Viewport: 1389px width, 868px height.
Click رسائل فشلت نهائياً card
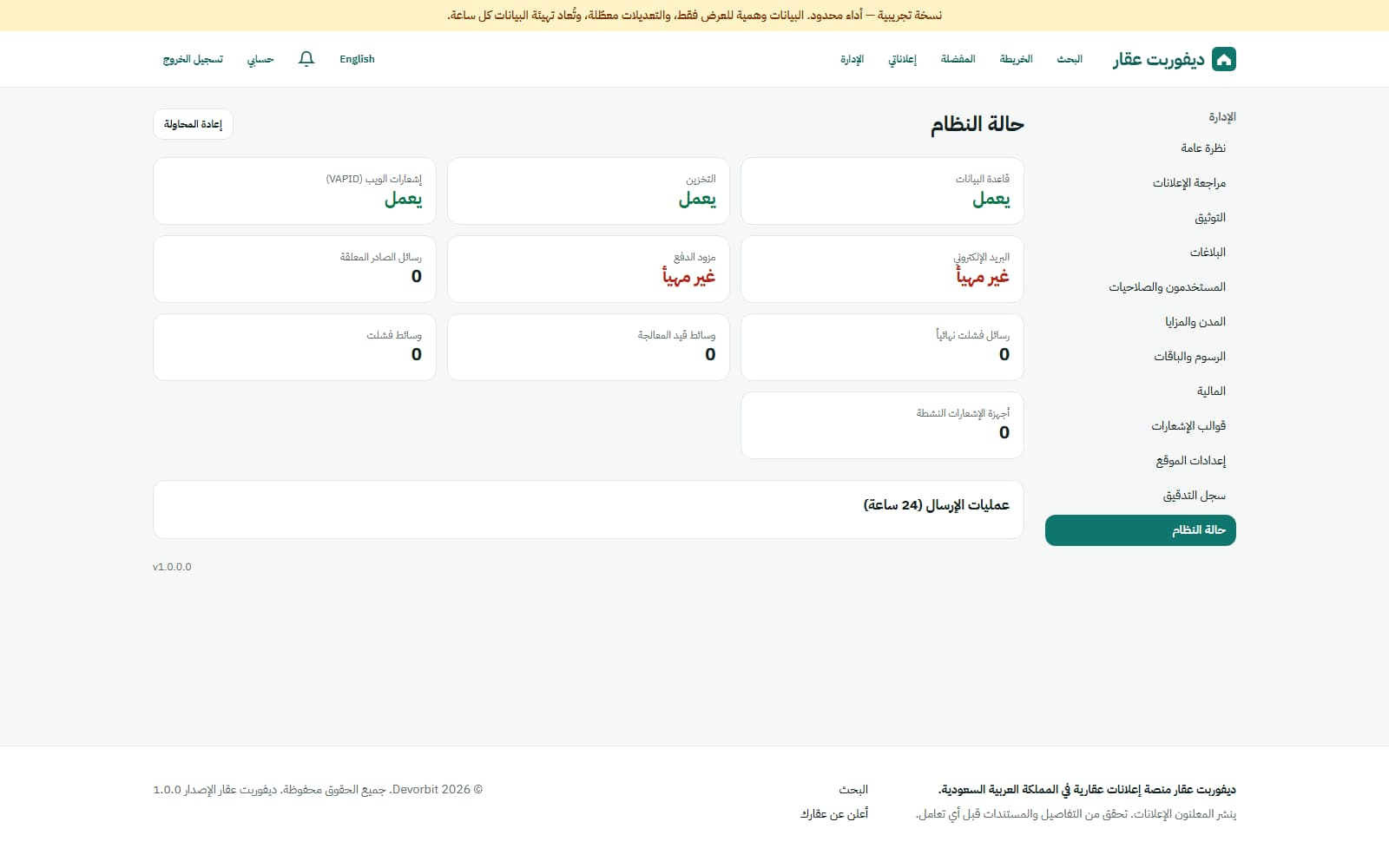click(x=882, y=347)
